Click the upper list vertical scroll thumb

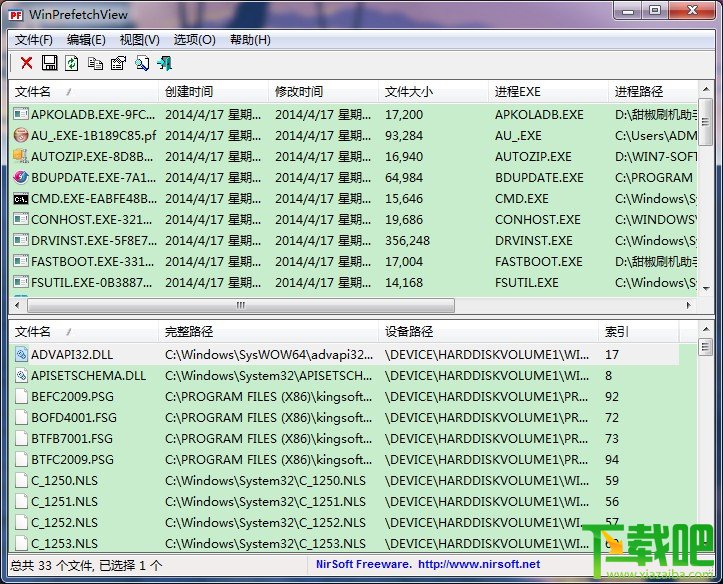click(705, 122)
